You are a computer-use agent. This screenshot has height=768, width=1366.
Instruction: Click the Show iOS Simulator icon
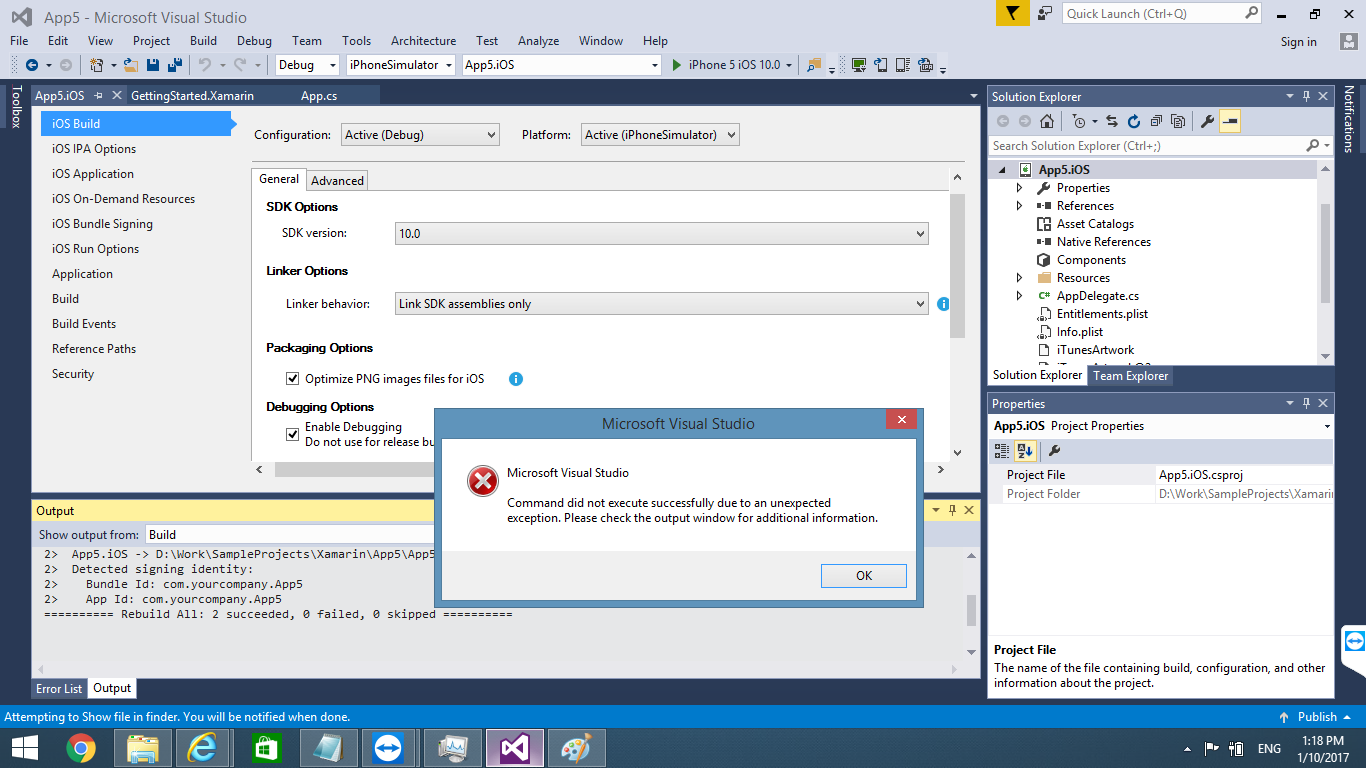pyautogui.click(x=881, y=65)
